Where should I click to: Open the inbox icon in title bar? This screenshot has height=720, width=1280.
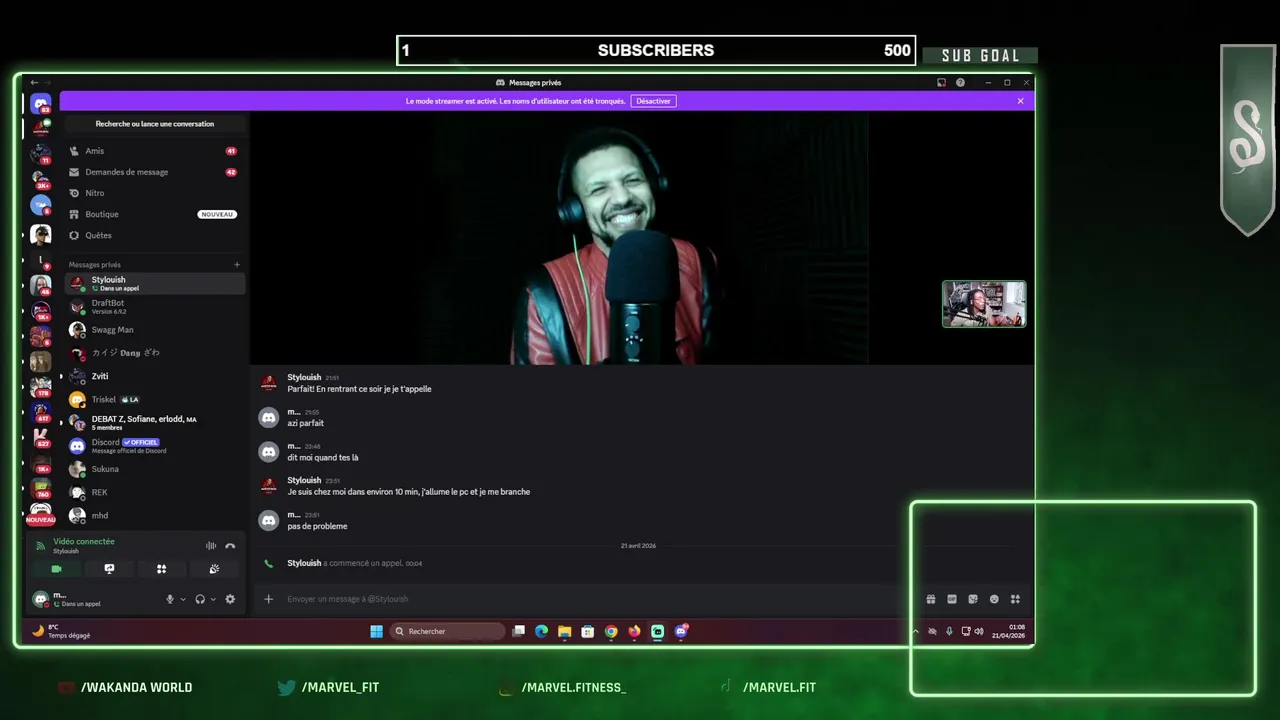(941, 83)
